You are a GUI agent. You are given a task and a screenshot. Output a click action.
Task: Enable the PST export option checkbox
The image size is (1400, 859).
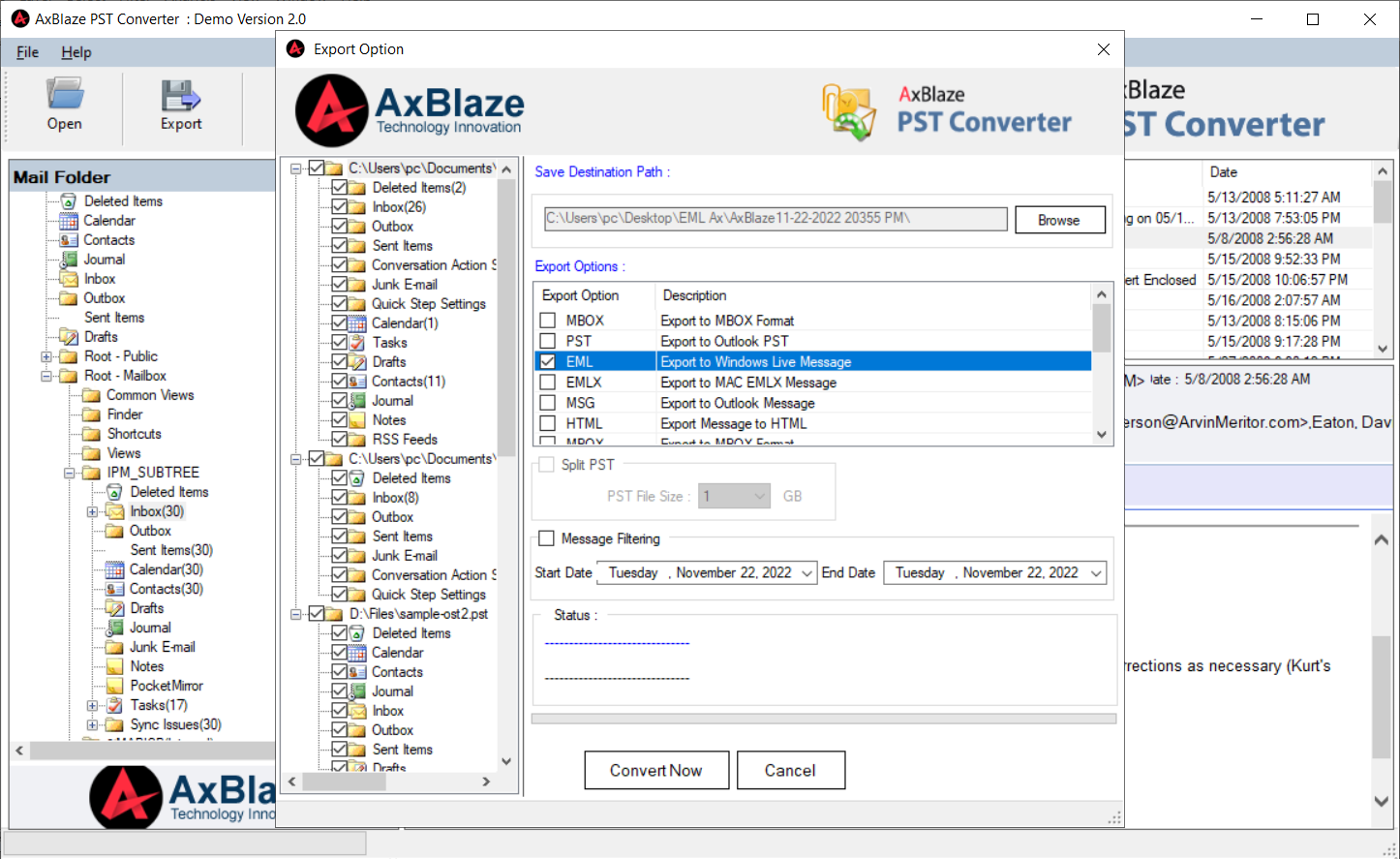[x=548, y=341]
